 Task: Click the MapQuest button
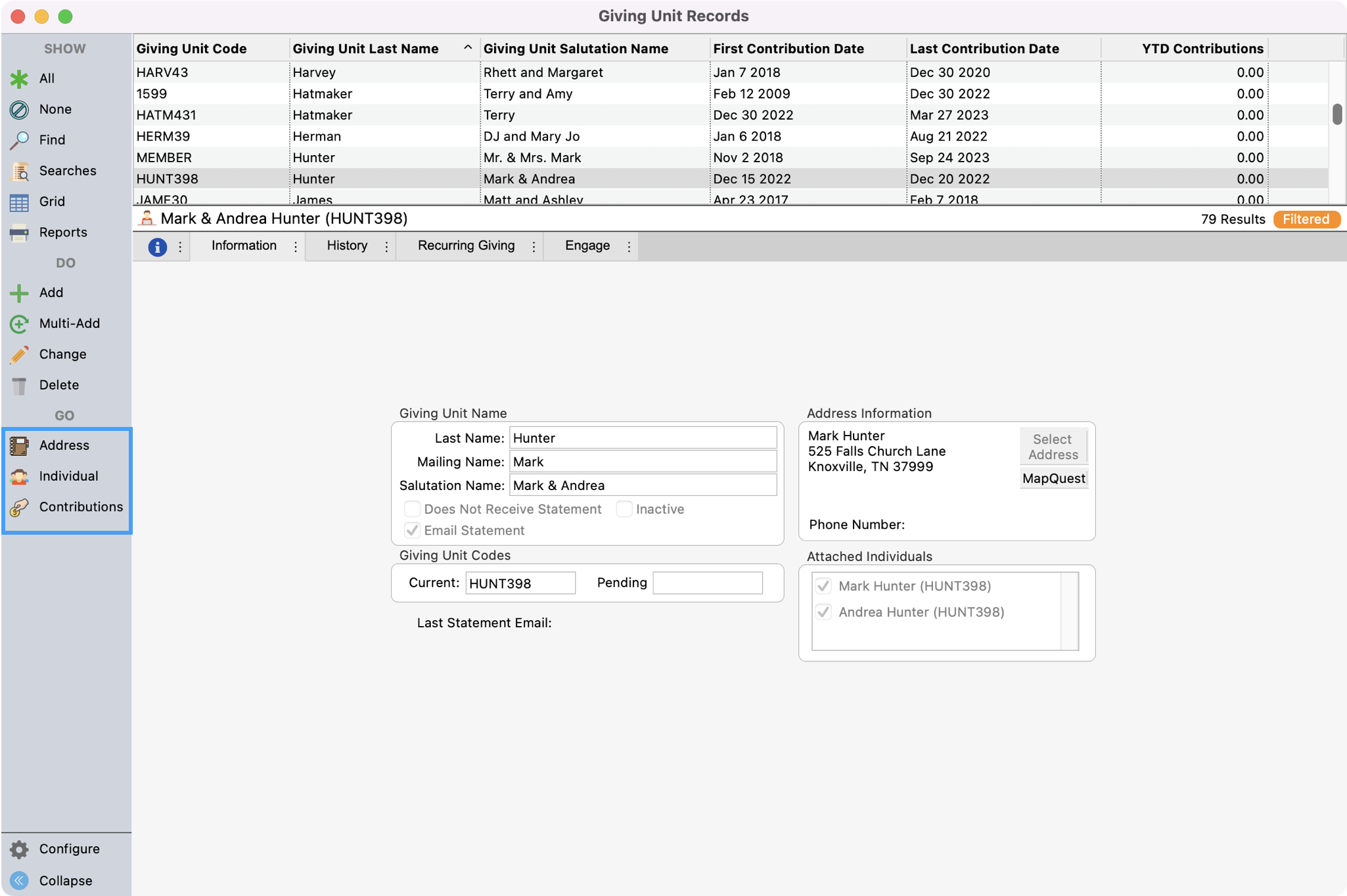coord(1053,478)
